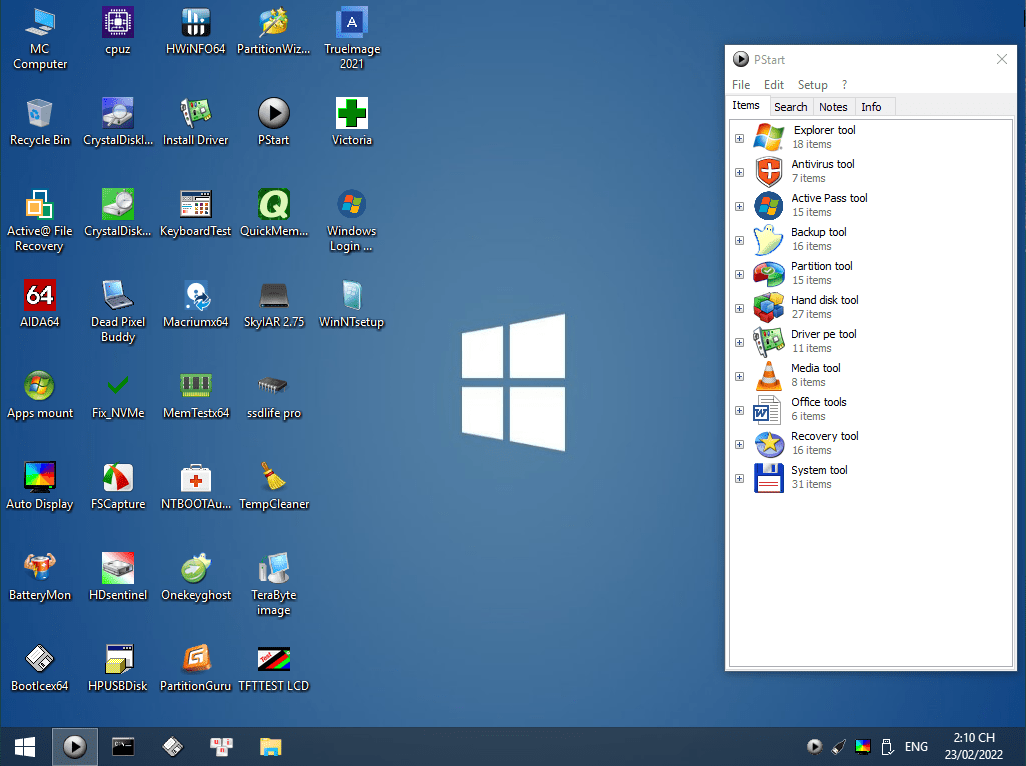Select the MemTestx64 icon
Image resolution: width=1026 pixels, height=766 pixels.
[196, 394]
